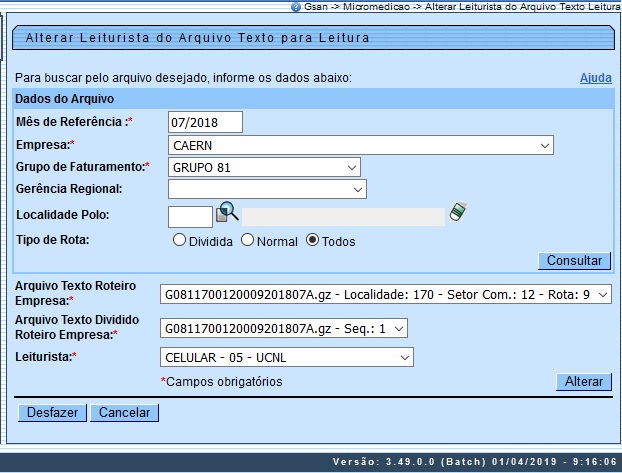Open the Ajuda help link

[595, 78]
